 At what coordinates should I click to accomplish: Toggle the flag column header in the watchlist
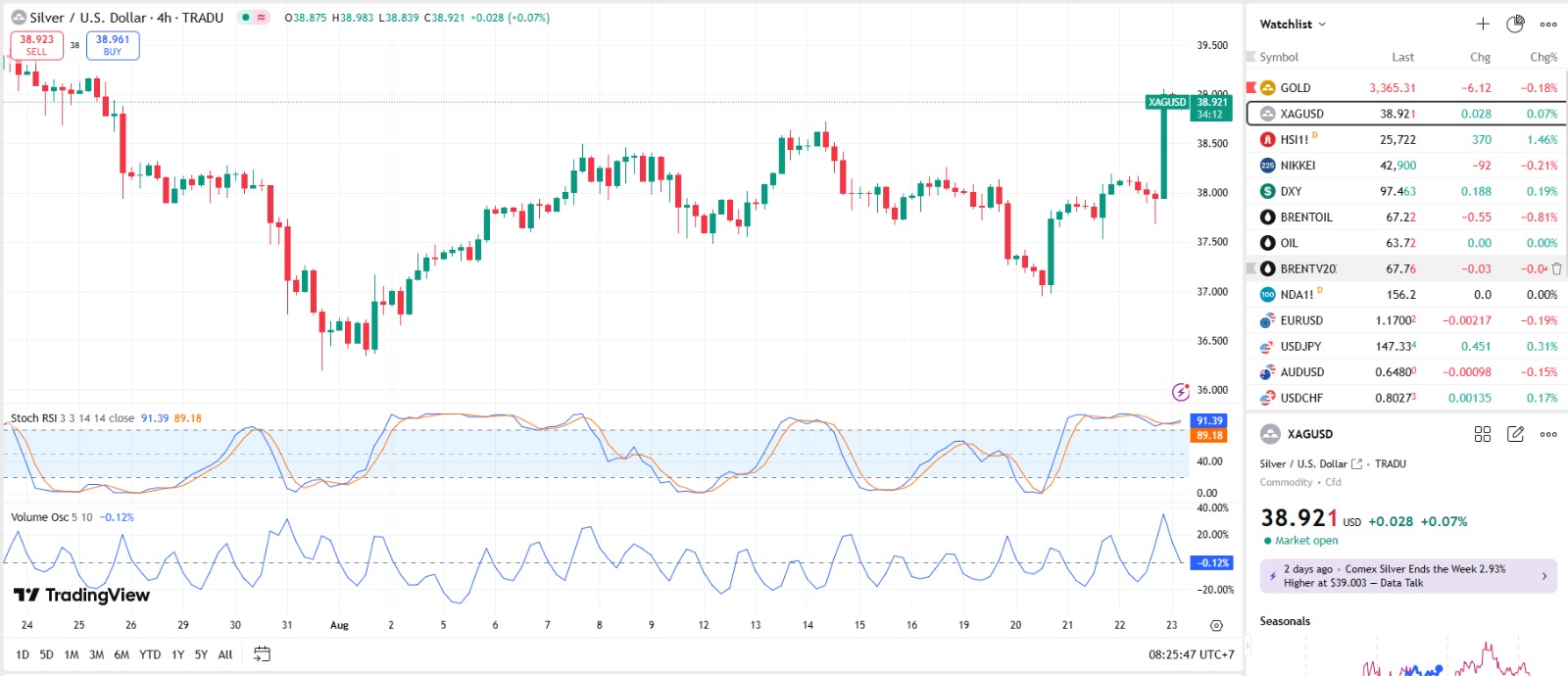(1251, 57)
